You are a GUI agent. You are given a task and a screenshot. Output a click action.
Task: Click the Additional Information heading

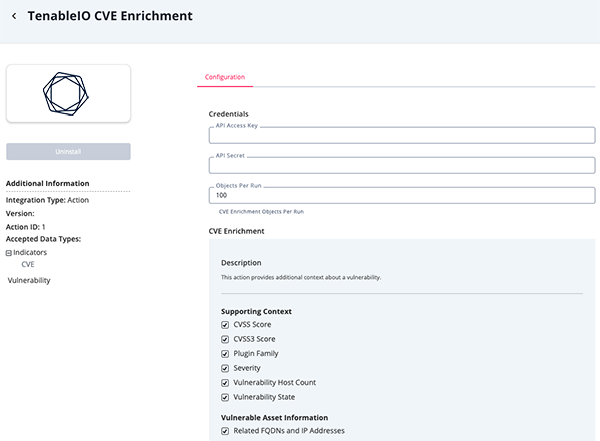coord(47,183)
